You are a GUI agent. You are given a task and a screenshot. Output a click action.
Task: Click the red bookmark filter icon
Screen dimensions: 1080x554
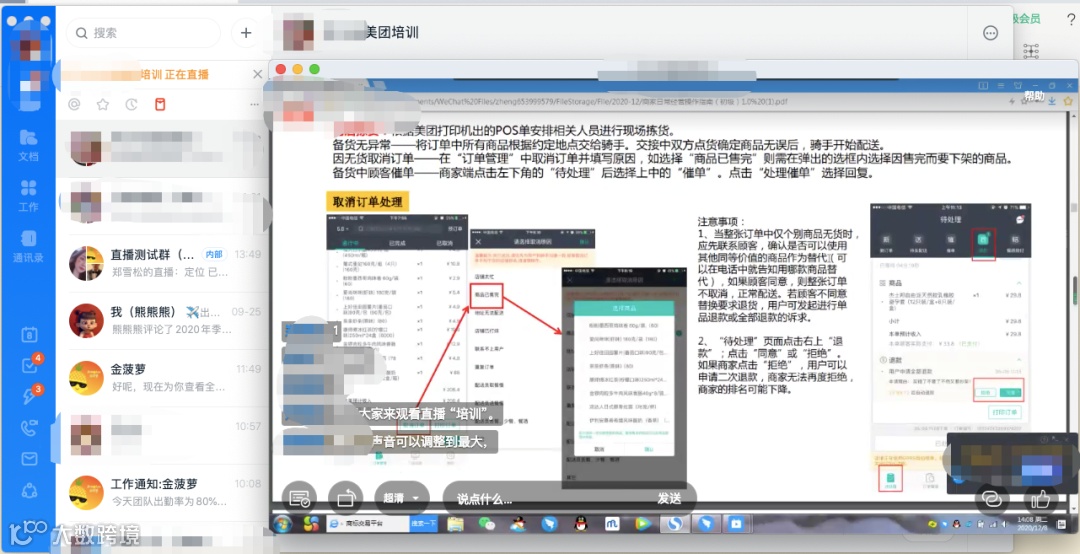point(160,105)
